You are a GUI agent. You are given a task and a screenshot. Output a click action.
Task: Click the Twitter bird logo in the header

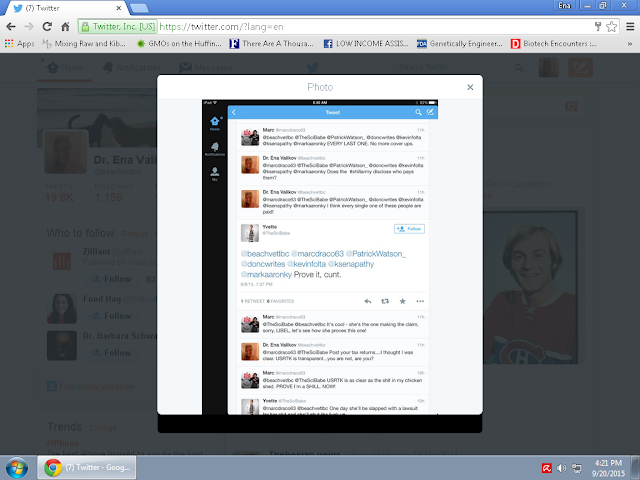point(312,68)
